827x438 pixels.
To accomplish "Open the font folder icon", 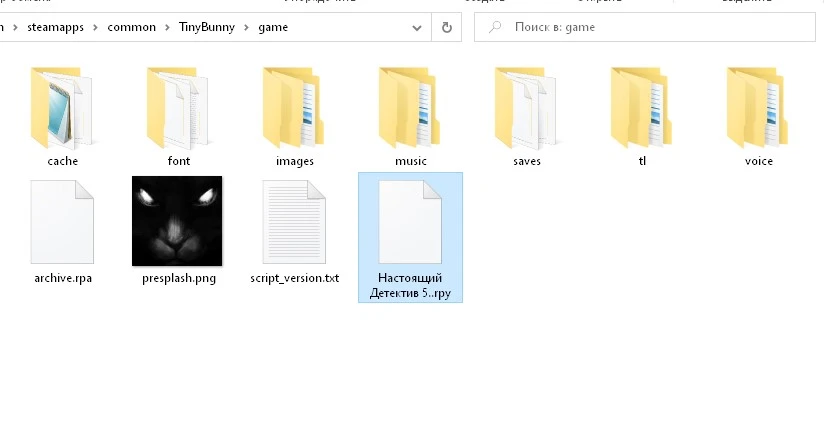I will pyautogui.click(x=178, y=108).
